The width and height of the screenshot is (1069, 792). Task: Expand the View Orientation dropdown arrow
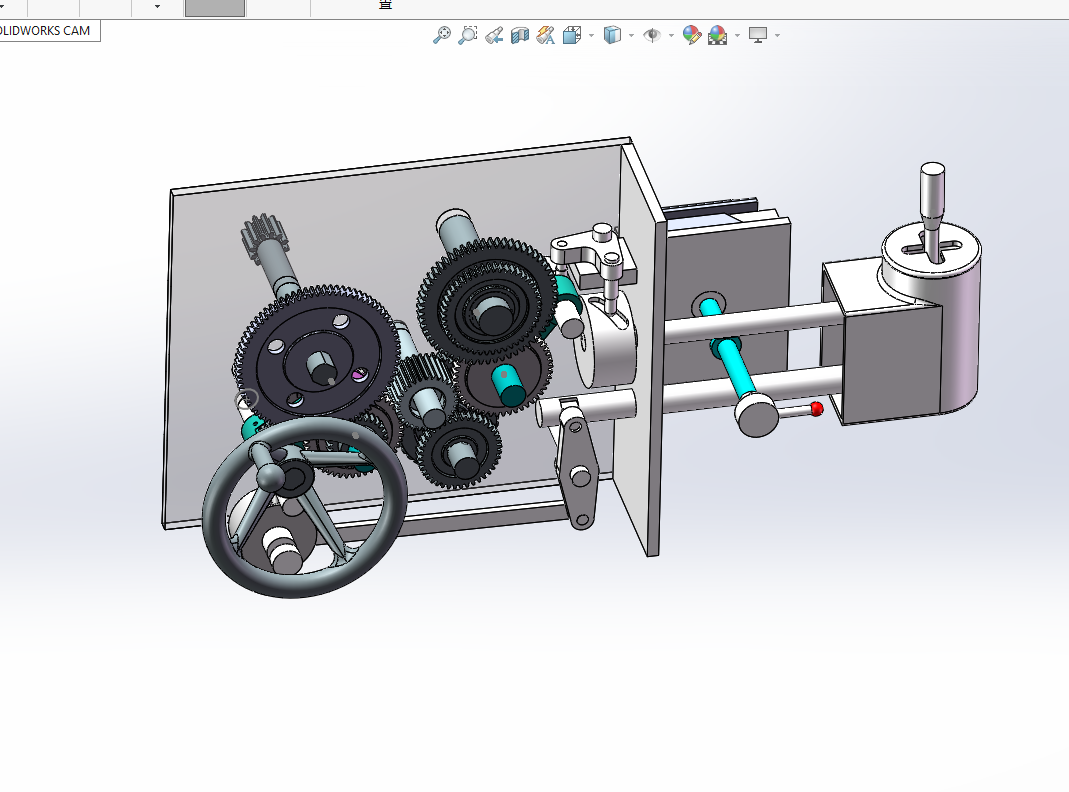point(591,35)
